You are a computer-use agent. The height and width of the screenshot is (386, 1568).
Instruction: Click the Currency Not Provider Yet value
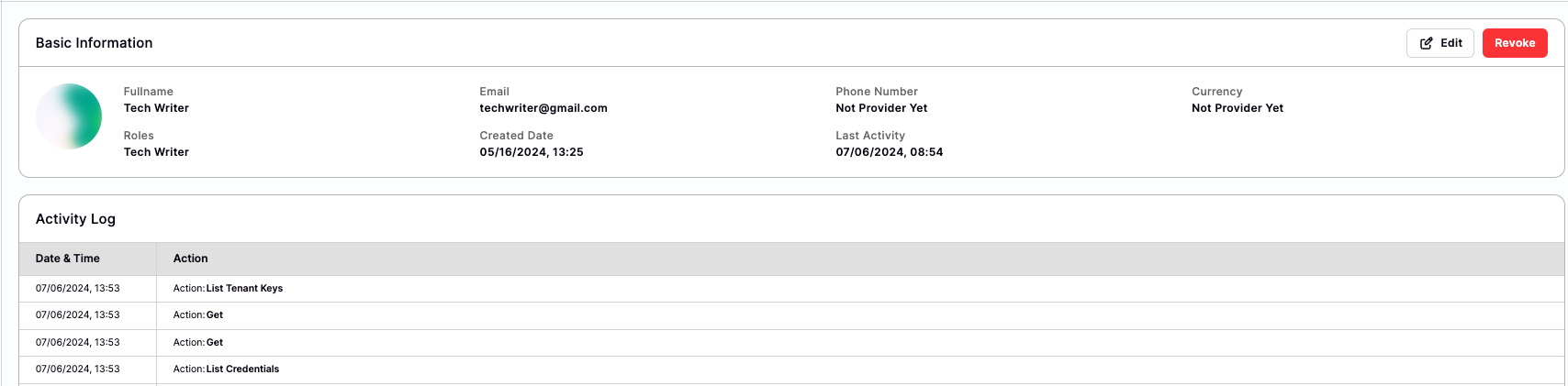point(1238,108)
